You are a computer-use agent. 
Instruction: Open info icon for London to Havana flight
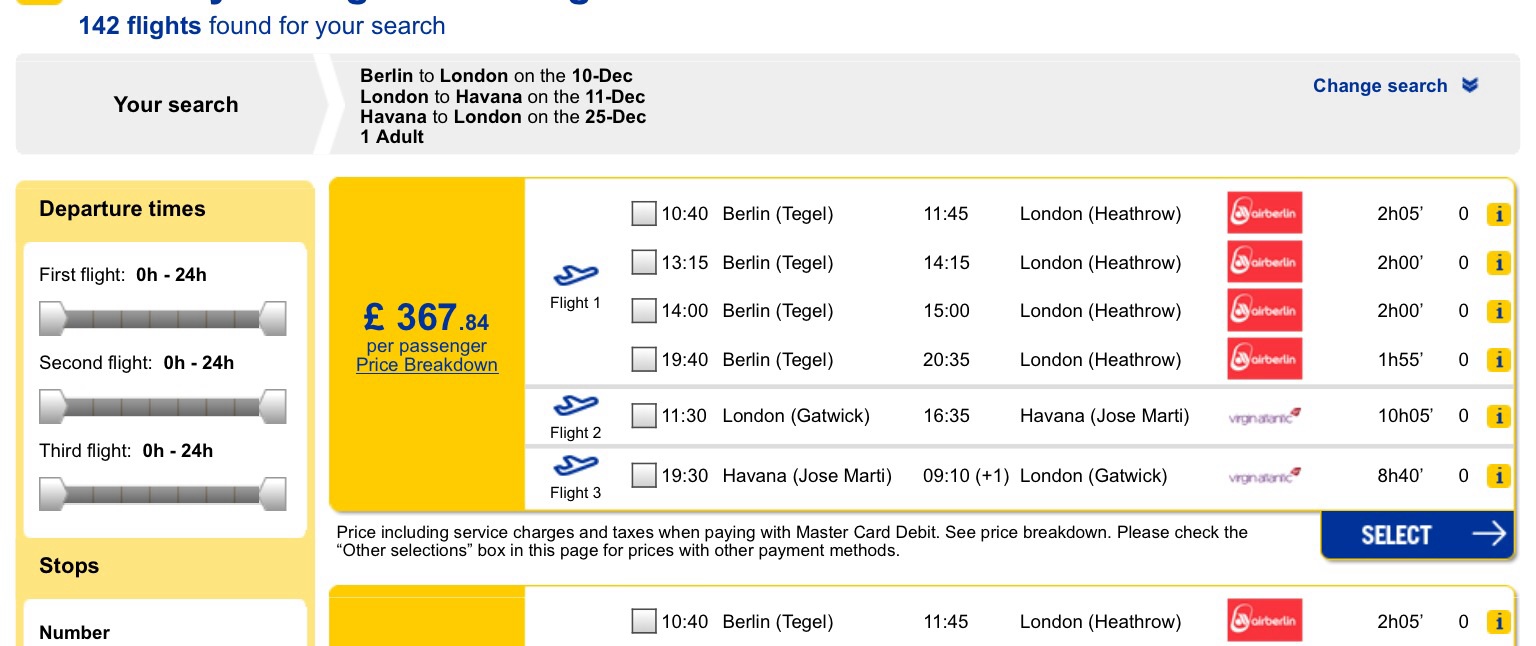tap(1497, 416)
